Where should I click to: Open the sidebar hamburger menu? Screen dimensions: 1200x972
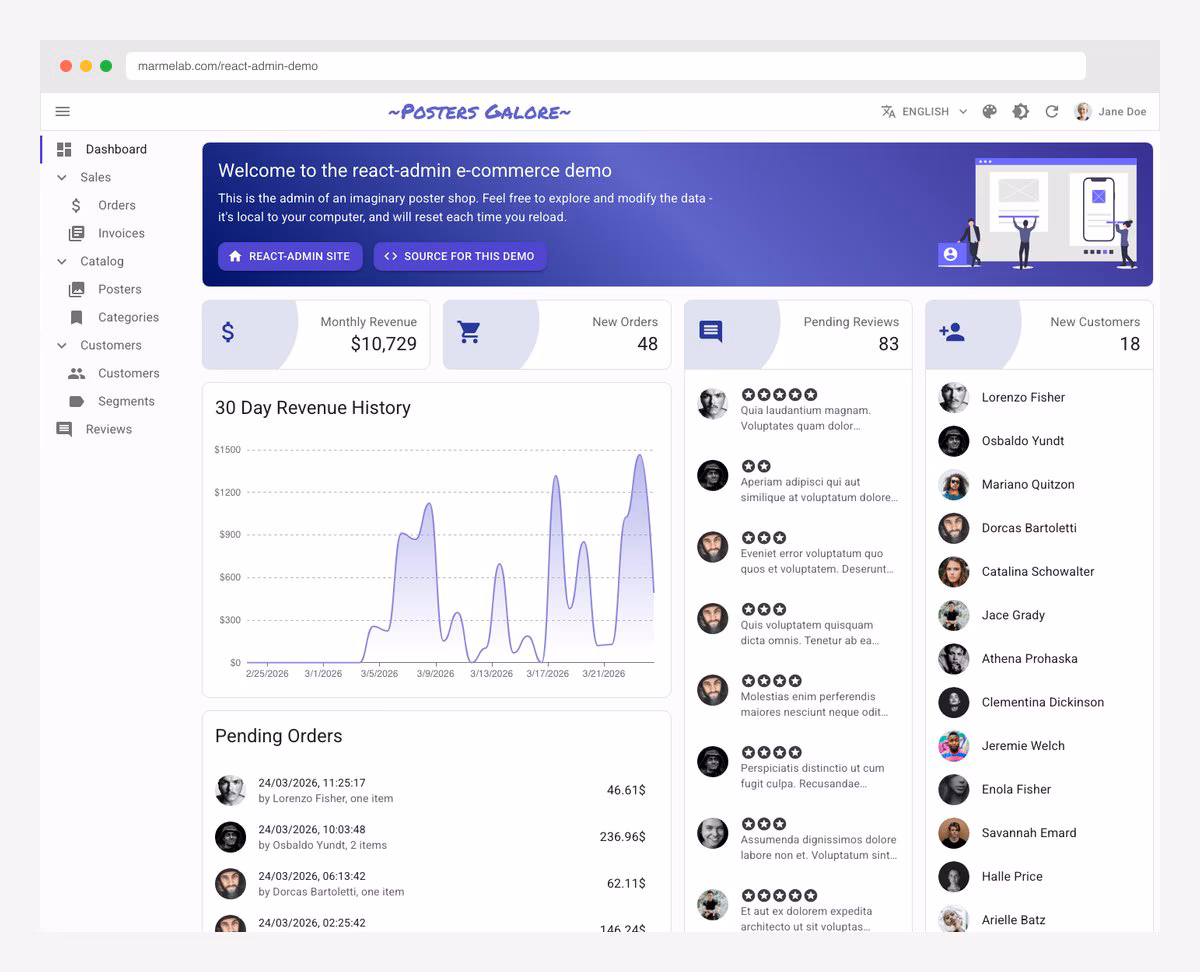pyautogui.click(x=62, y=111)
